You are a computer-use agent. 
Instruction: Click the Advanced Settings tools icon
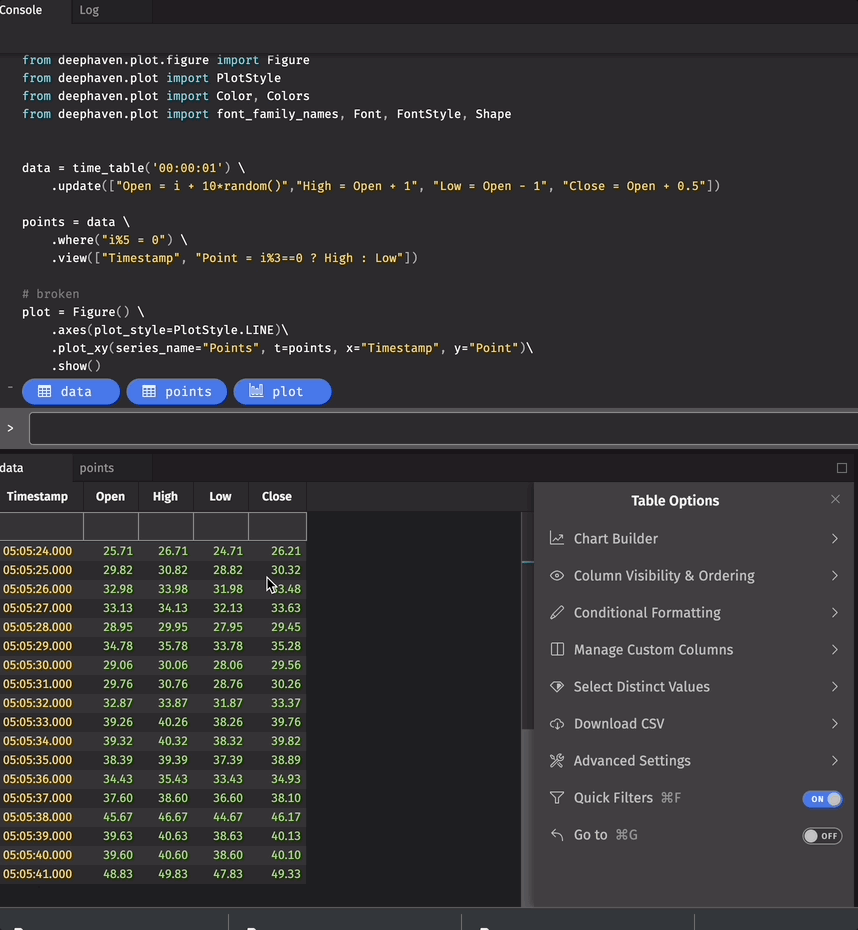556,760
